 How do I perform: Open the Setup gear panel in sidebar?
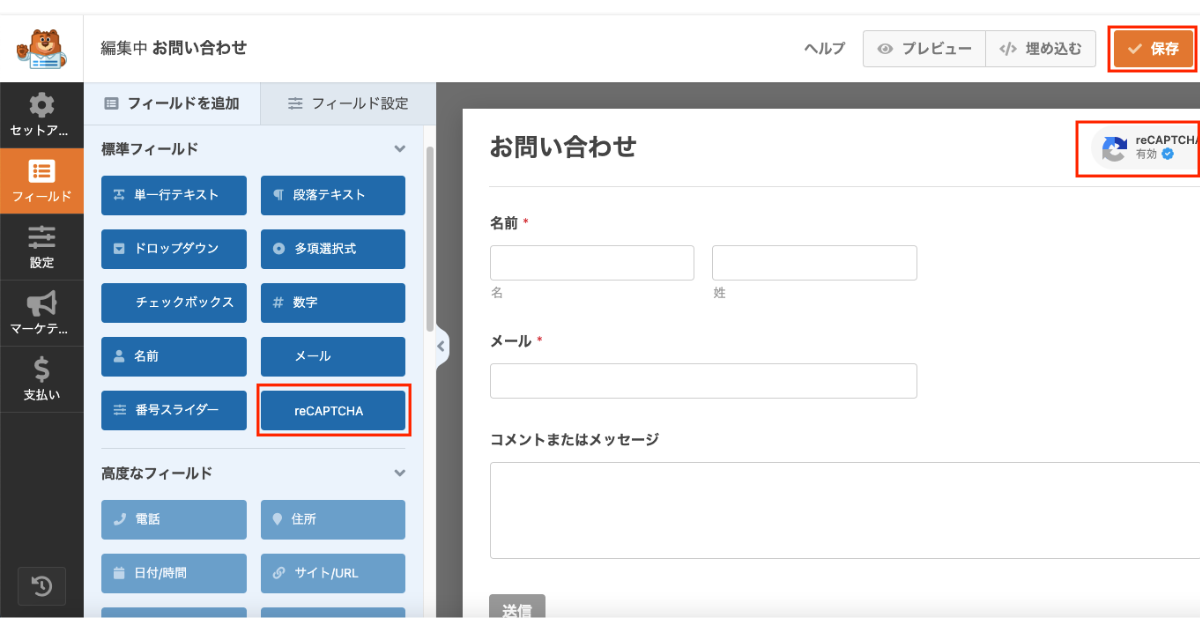(41, 114)
